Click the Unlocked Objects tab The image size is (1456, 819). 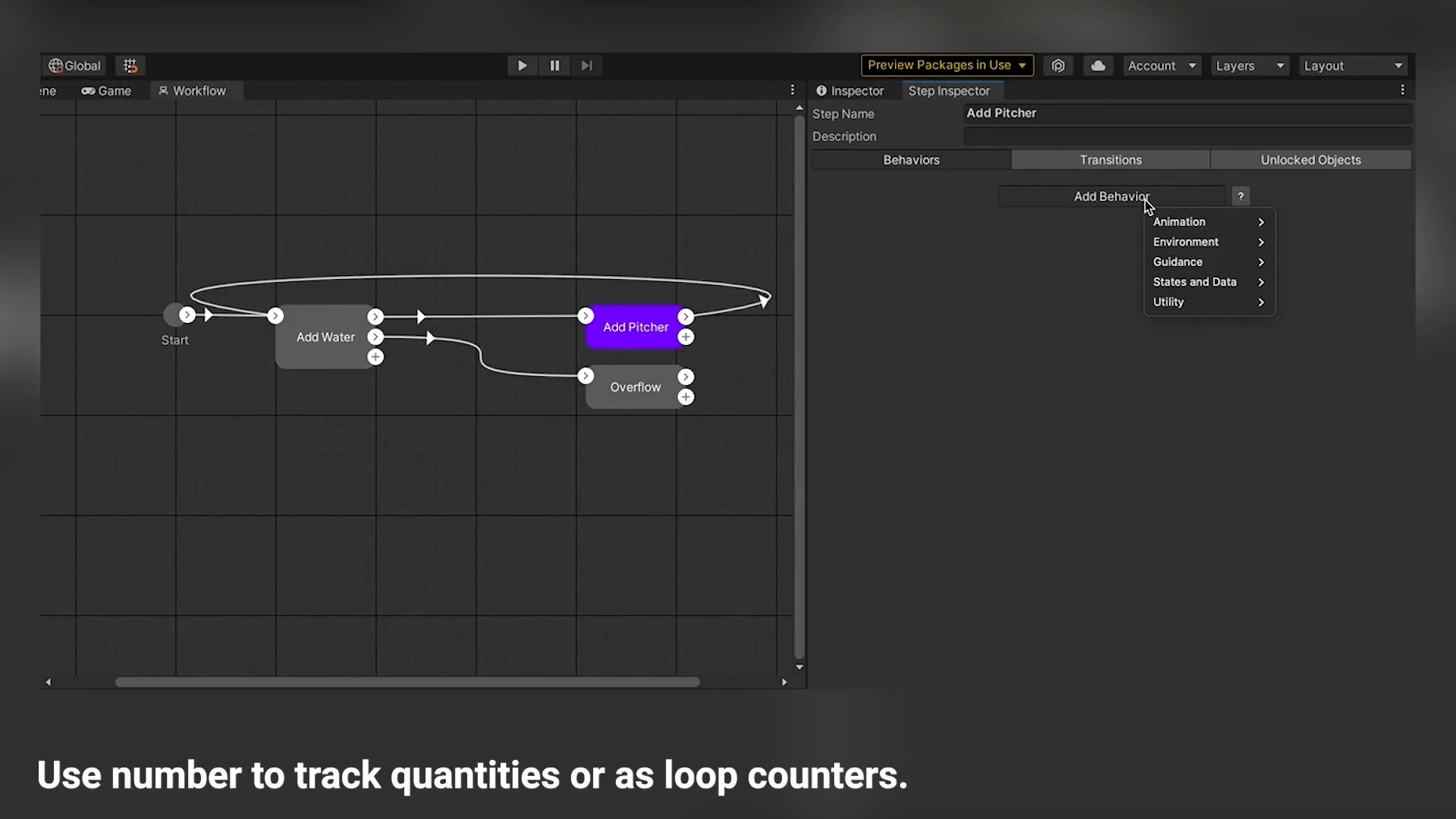tap(1311, 160)
